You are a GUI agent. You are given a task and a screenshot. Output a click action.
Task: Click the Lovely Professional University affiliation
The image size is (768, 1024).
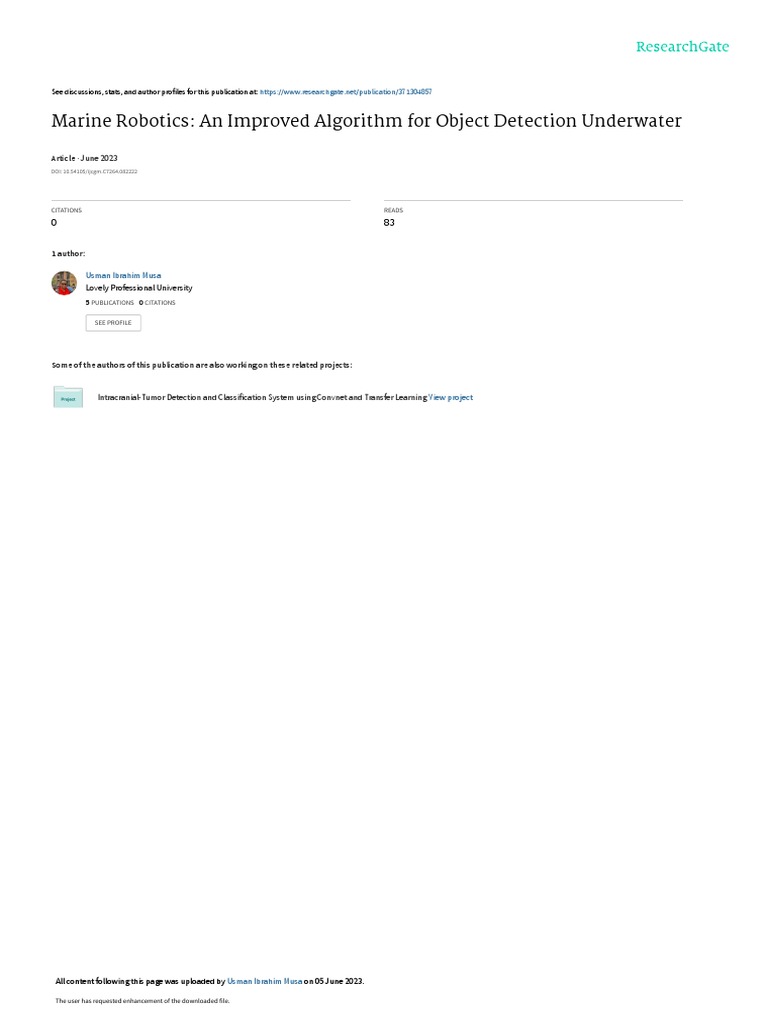pyautogui.click(x=139, y=288)
